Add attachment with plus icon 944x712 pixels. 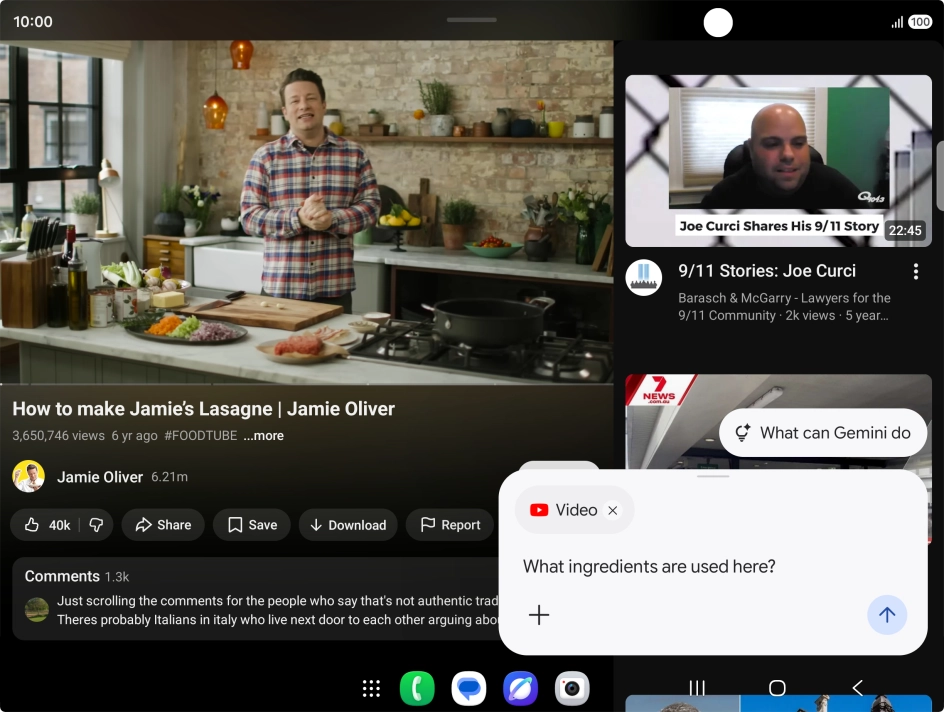pyautogui.click(x=539, y=614)
